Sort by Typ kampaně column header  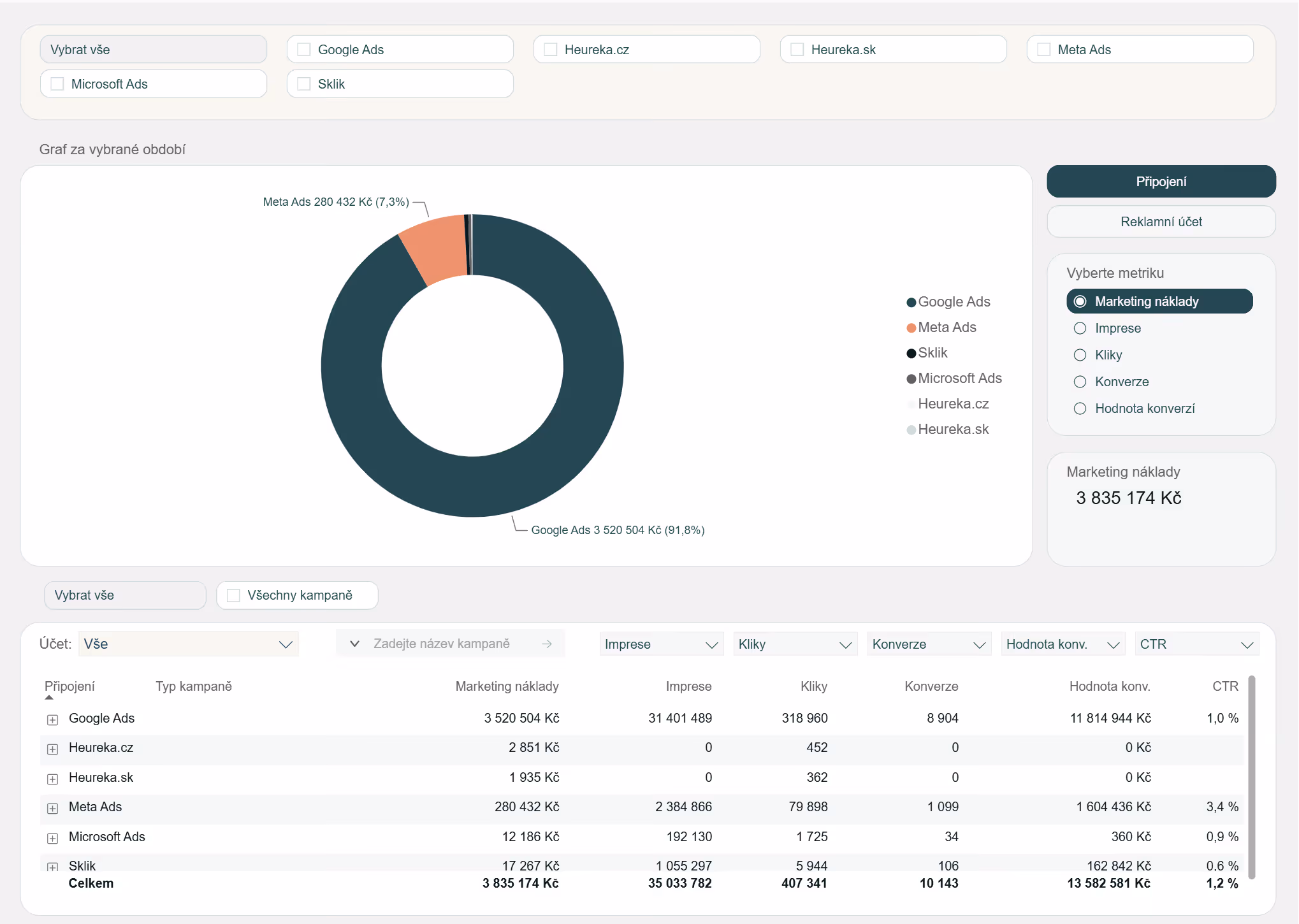pyautogui.click(x=194, y=686)
